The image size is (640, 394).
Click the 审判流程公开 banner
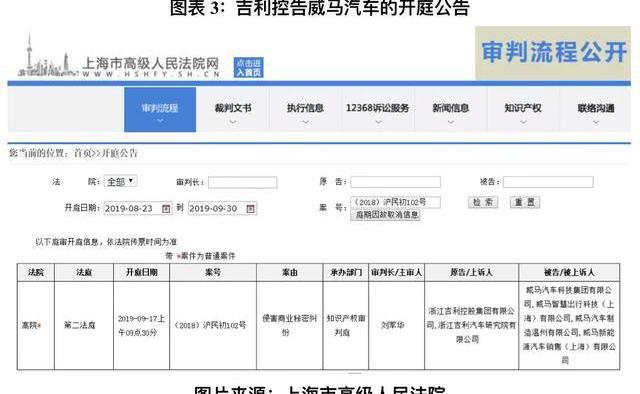pos(553,53)
